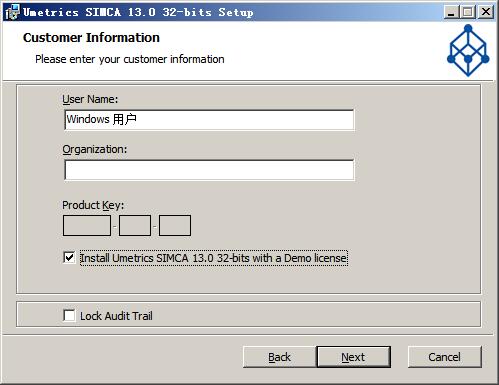Click the Umetrics cube logo
The height and width of the screenshot is (385, 499).
468,50
